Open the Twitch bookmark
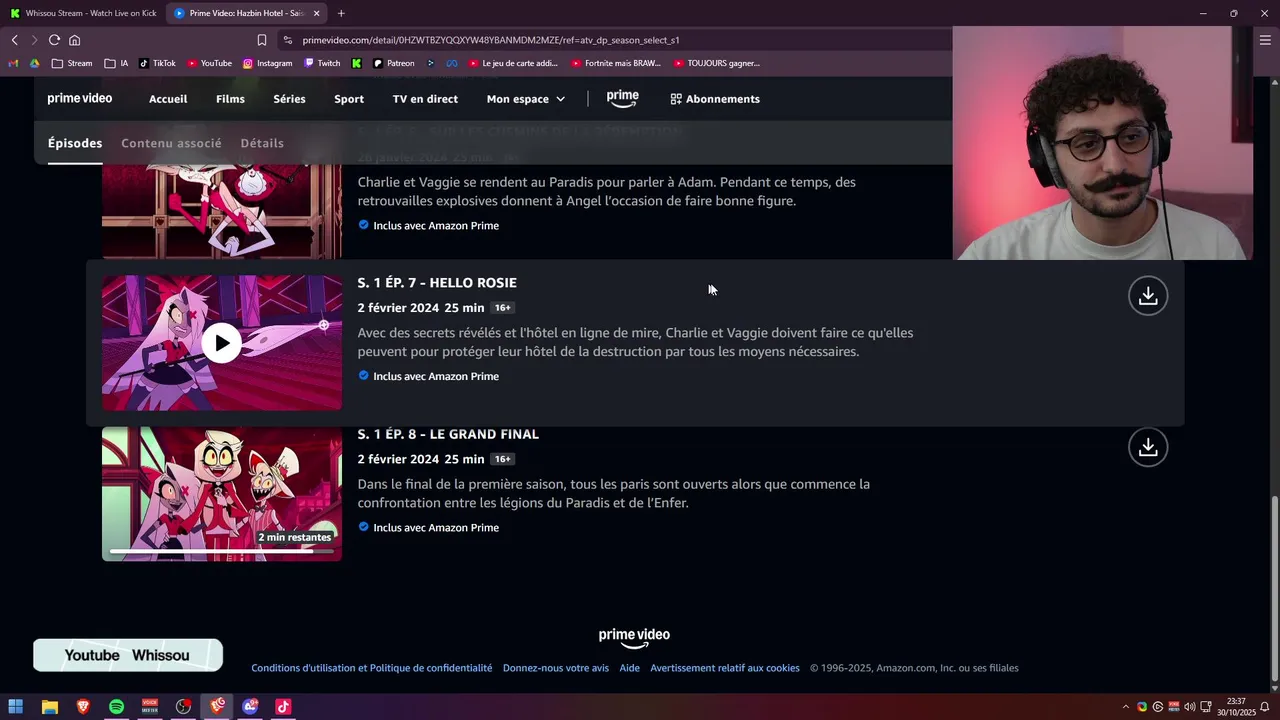Image resolution: width=1280 pixels, height=720 pixels. click(322, 63)
